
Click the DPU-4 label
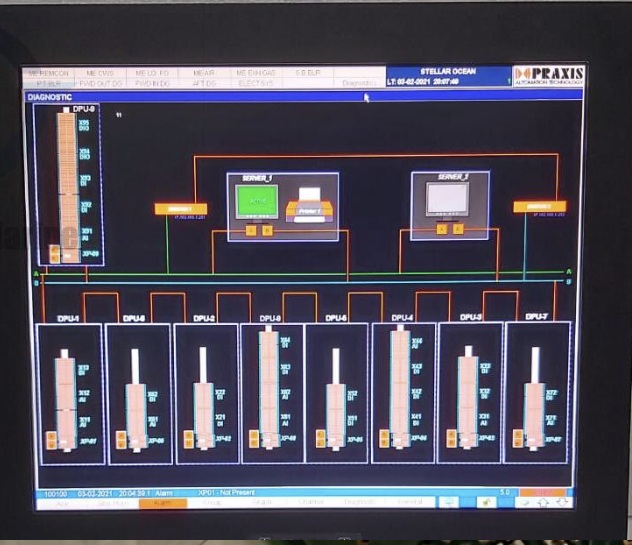click(x=402, y=318)
